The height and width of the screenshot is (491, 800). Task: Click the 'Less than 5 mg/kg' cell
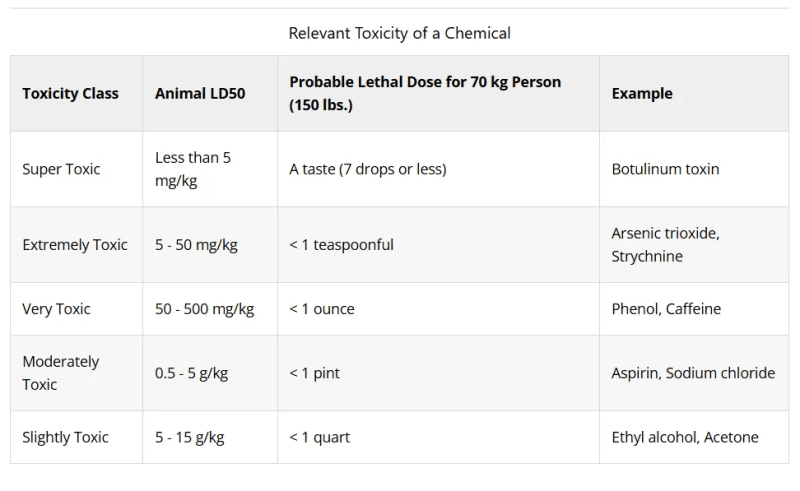(193, 169)
